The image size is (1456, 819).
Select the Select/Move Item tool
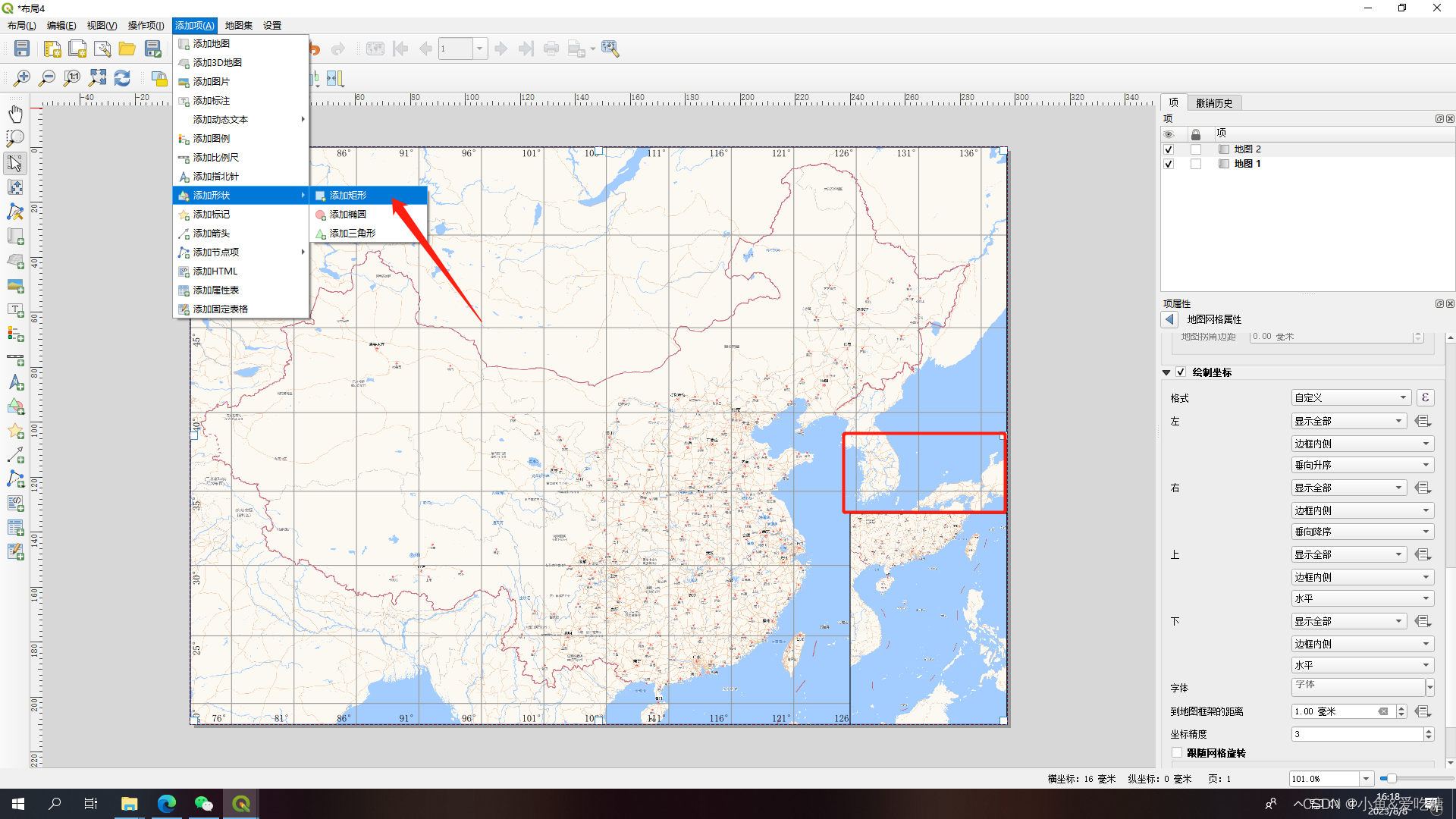15,163
